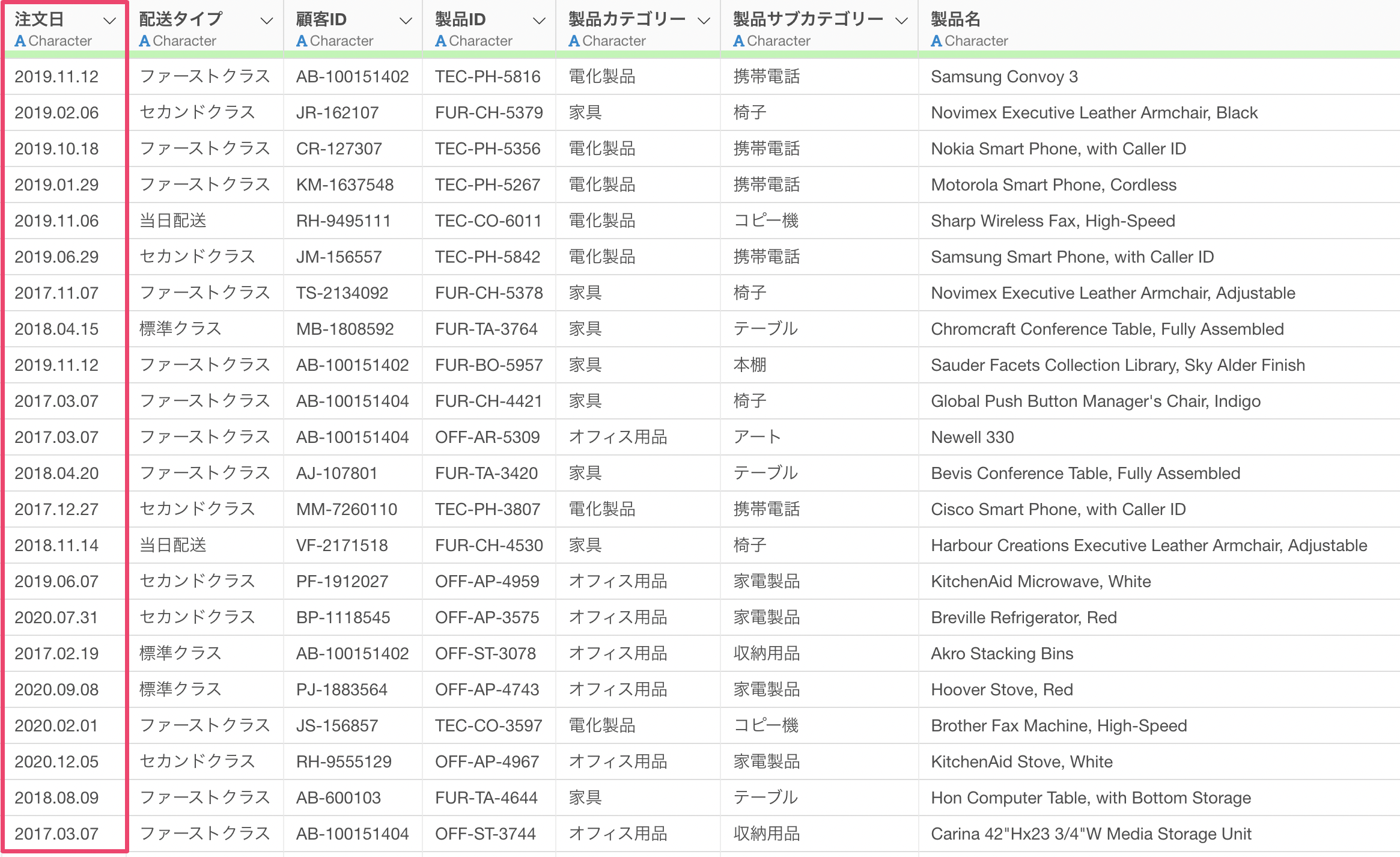Viewport: 1400px width, 857px height.
Task: Click Bevis Conference Table, Fully Assembled cell
Action: coord(1086,473)
